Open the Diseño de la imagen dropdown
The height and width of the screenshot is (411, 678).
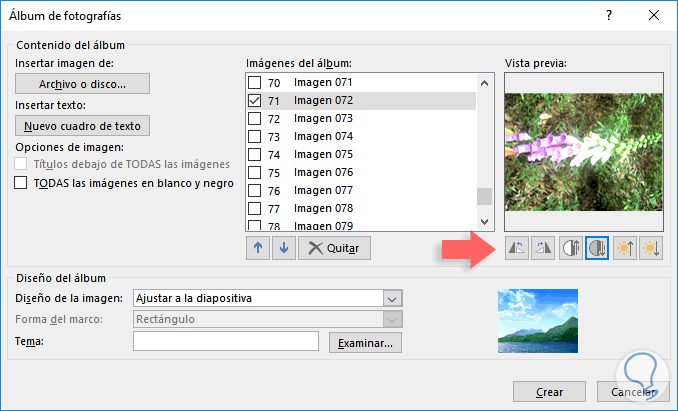(x=392, y=298)
